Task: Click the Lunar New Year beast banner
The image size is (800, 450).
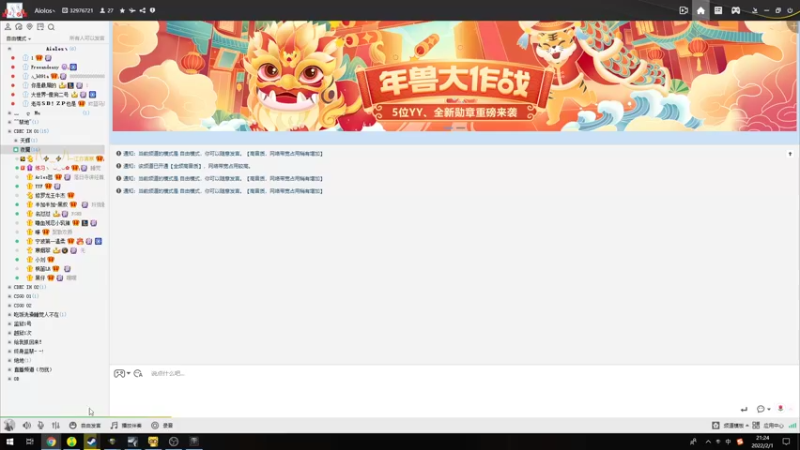Action: click(455, 76)
